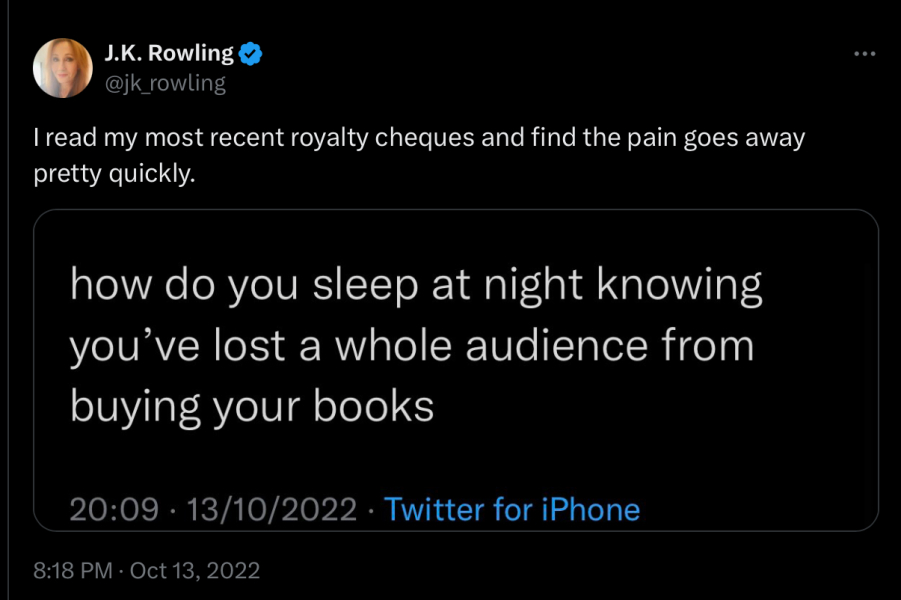Click the line 'how do you sleep at night knowing'
This screenshot has height=600, width=901.
tap(416, 287)
